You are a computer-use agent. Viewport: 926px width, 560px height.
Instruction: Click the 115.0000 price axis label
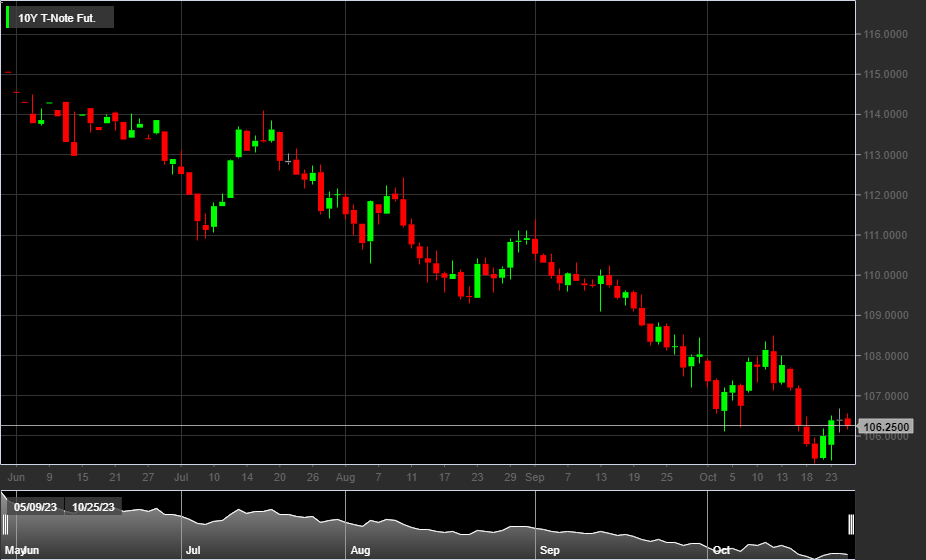[885, 74]
